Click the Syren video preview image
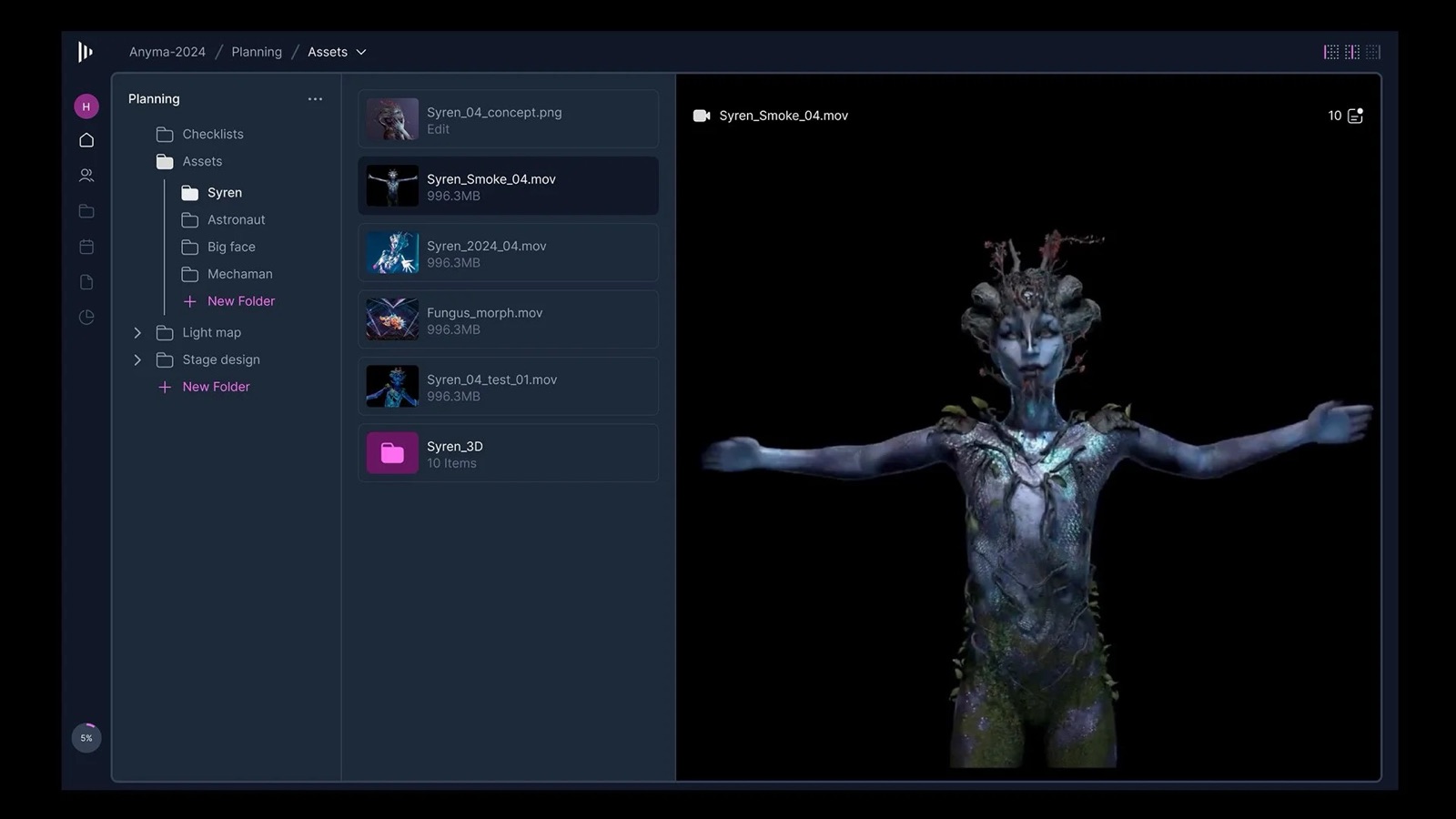 pos(1036,499)
